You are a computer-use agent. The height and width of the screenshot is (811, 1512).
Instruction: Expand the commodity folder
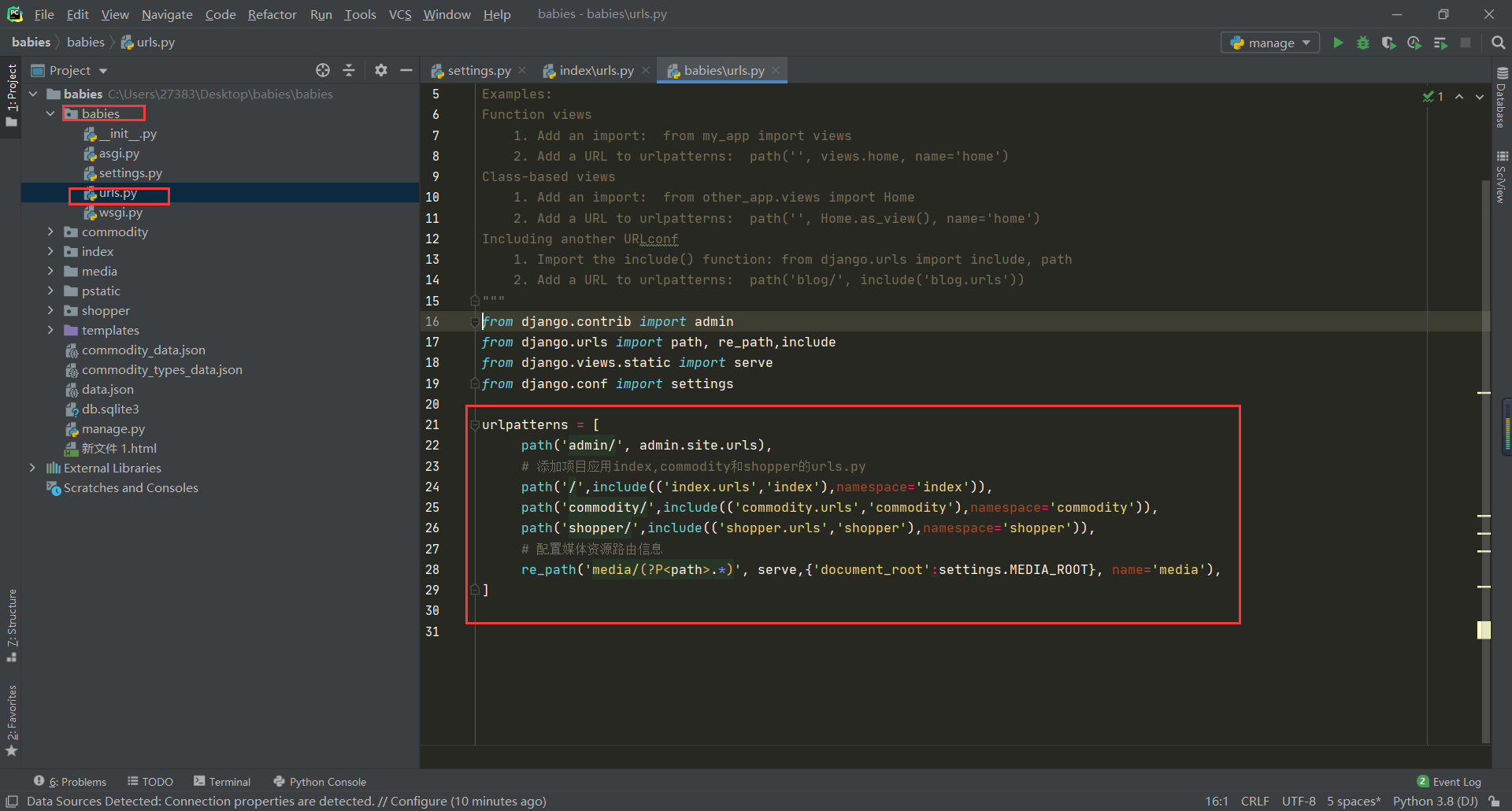pos(50,231)
